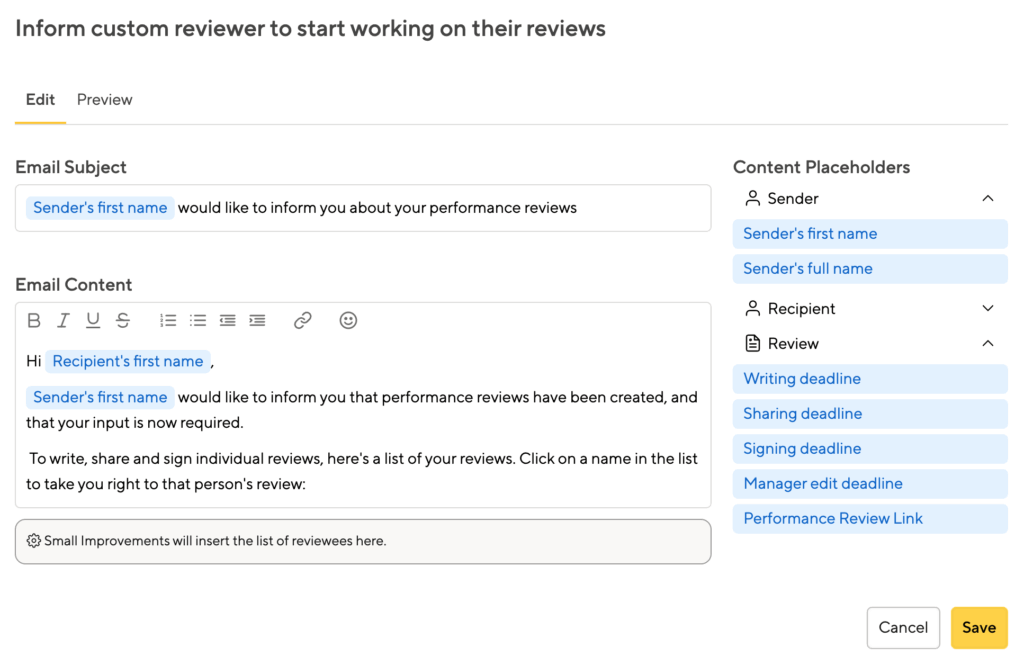The height and width of the screenshot is (665, 1024).
Task: Save the email template
Action: 978,628
